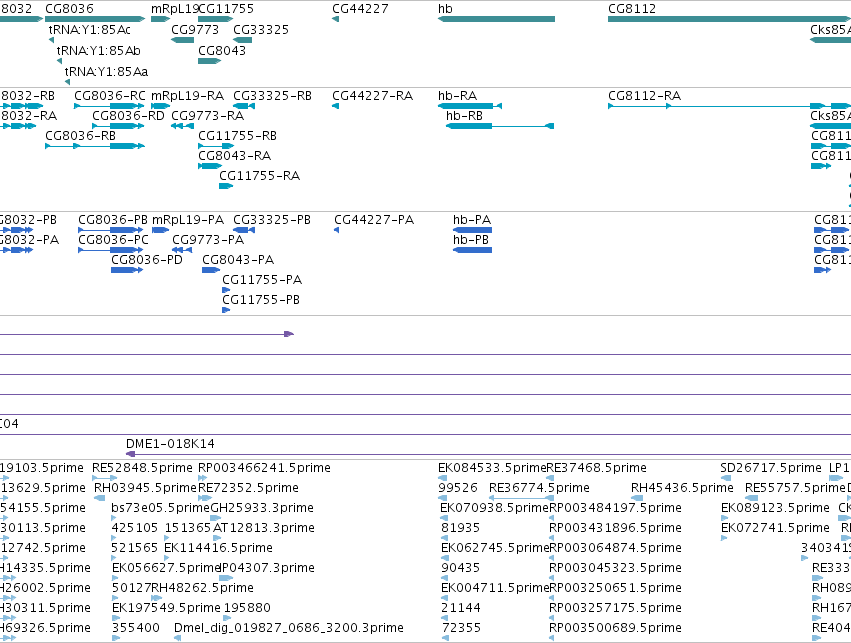Select RE55757.5prime EST label
The height and width of the screenshot is (643, 851).
796,488
